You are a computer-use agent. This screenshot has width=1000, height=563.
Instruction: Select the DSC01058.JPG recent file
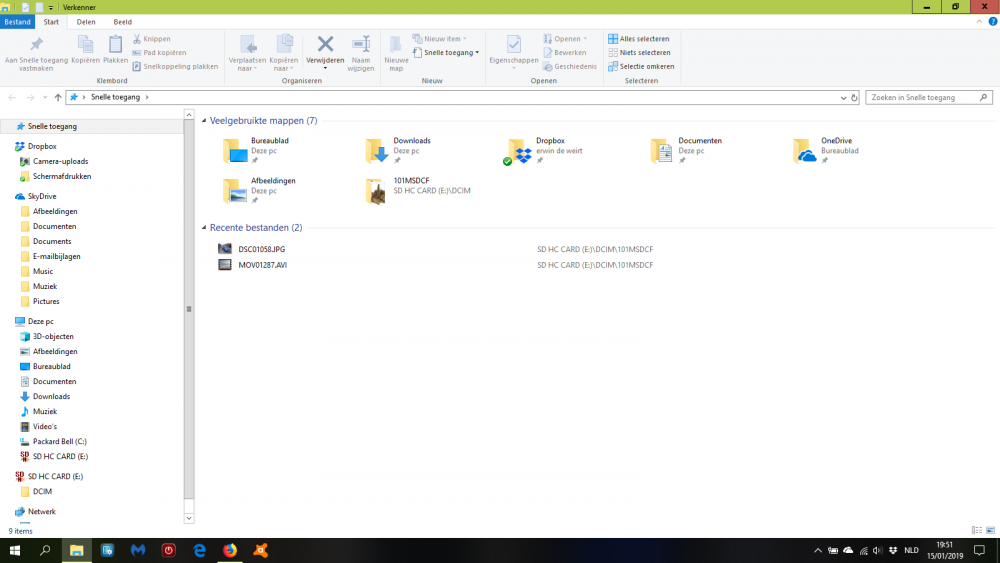pyautogui.click(x=261, y=249)
